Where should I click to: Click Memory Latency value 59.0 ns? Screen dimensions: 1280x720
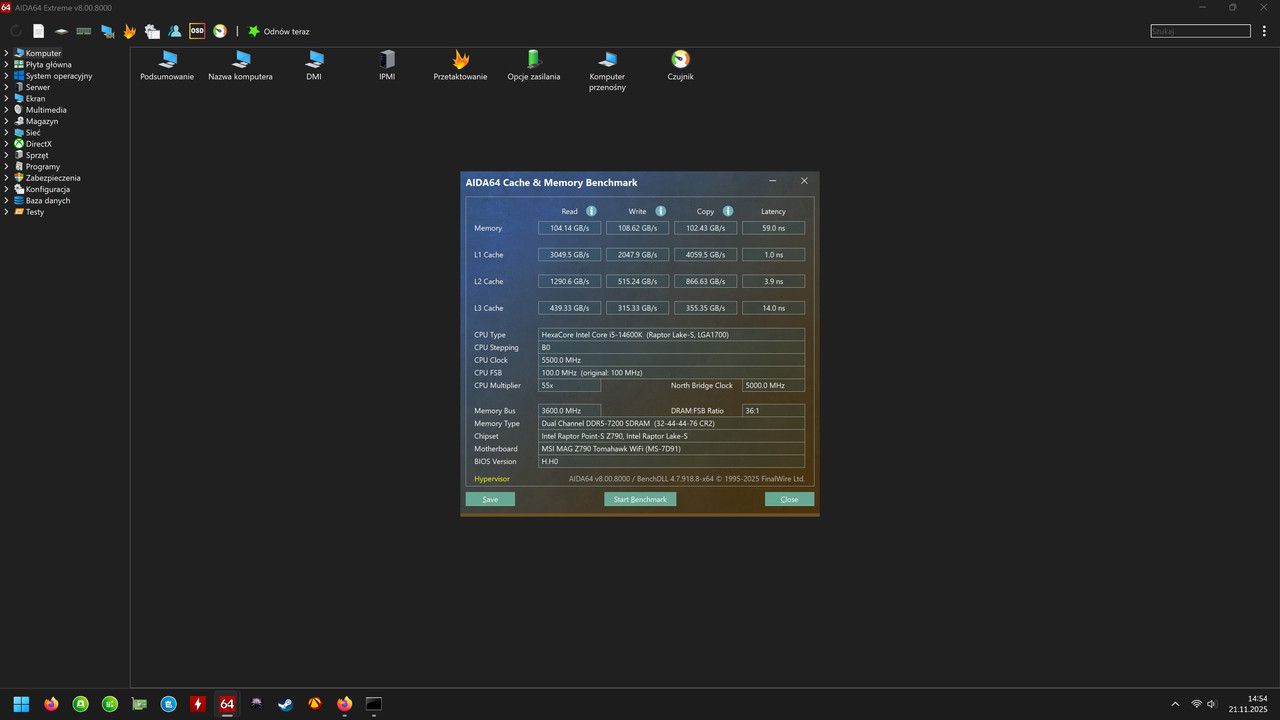[773, 228]
